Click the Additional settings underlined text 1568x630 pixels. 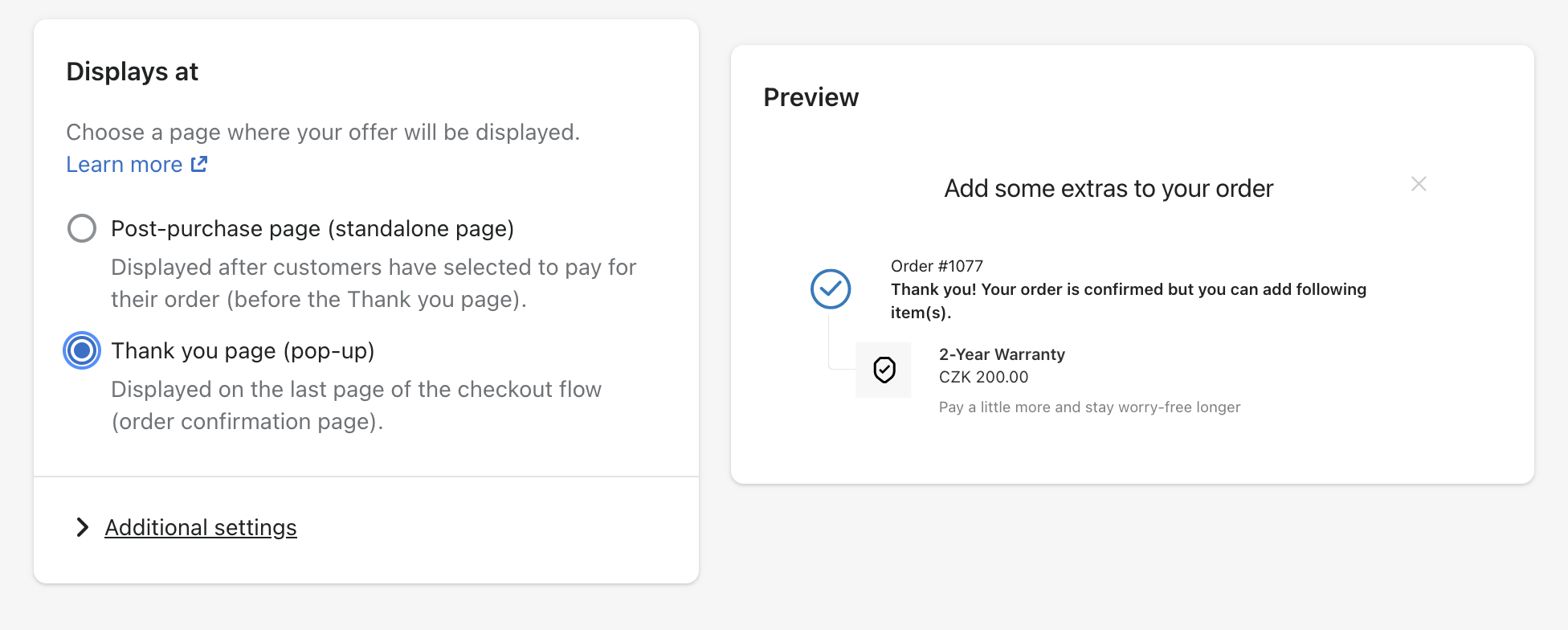click(200, 528)
